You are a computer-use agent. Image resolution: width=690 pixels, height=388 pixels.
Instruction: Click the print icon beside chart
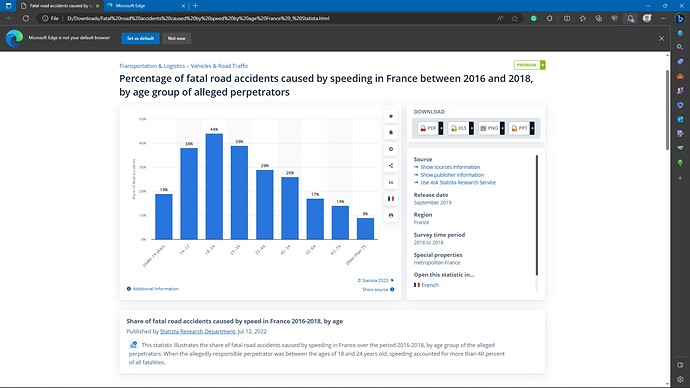coord(391,216)
